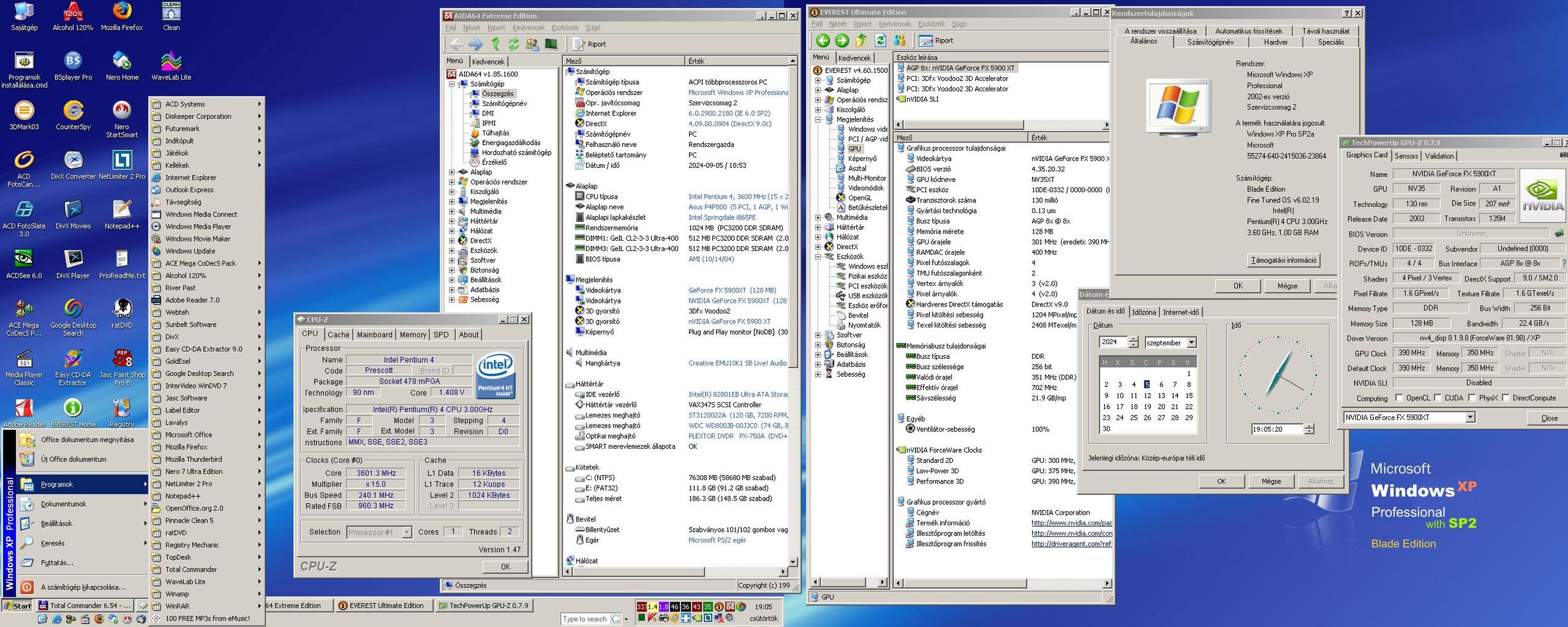This screenshot has width=1568, height=627.
Task: Click AIDA64 toolbar back arrow
Action: point(456,44)
